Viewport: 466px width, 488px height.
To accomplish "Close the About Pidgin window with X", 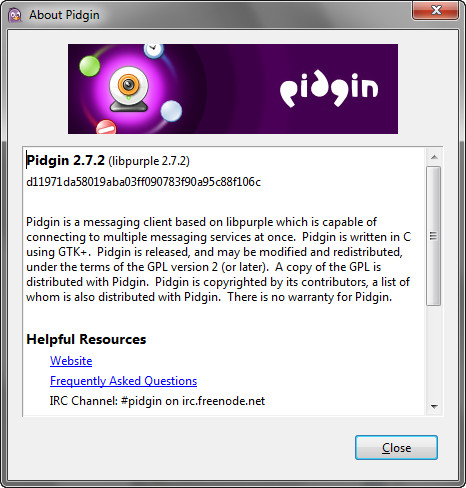I will [435, 10].
